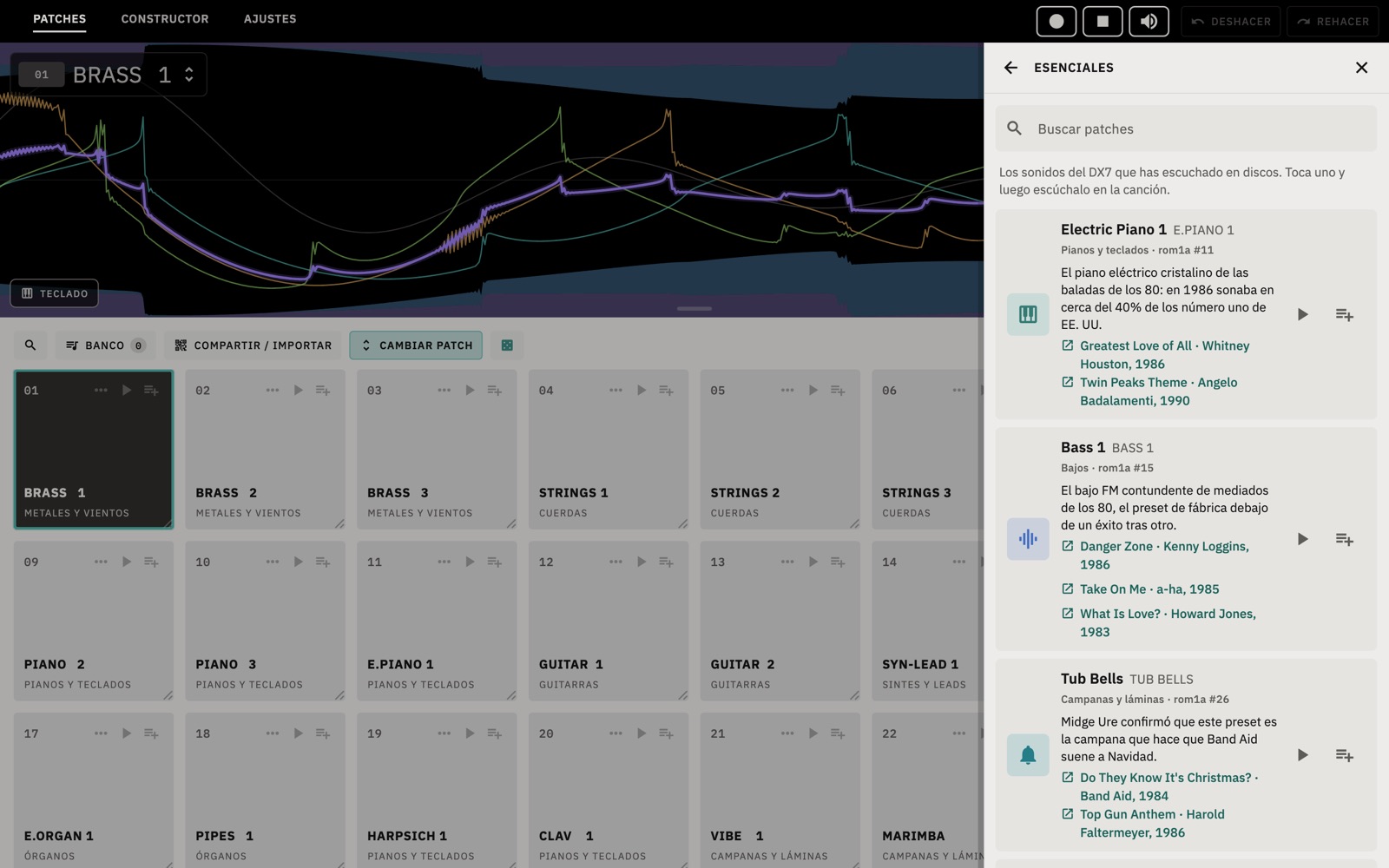Start recording with the record button
Image resolution: width=1389 pixels, height=868 pixels.
1056,22
